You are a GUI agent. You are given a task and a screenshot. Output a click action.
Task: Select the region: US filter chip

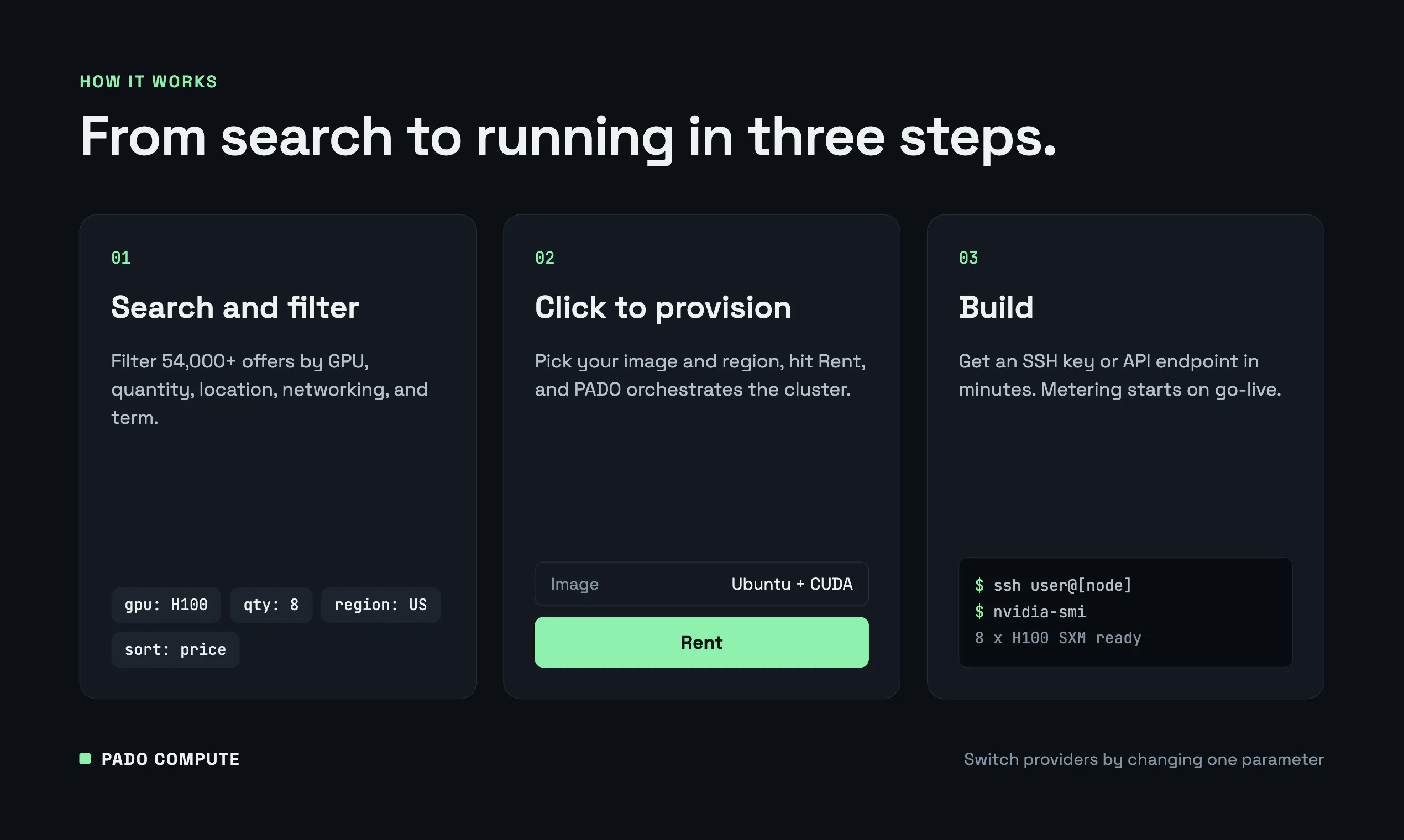380,605
